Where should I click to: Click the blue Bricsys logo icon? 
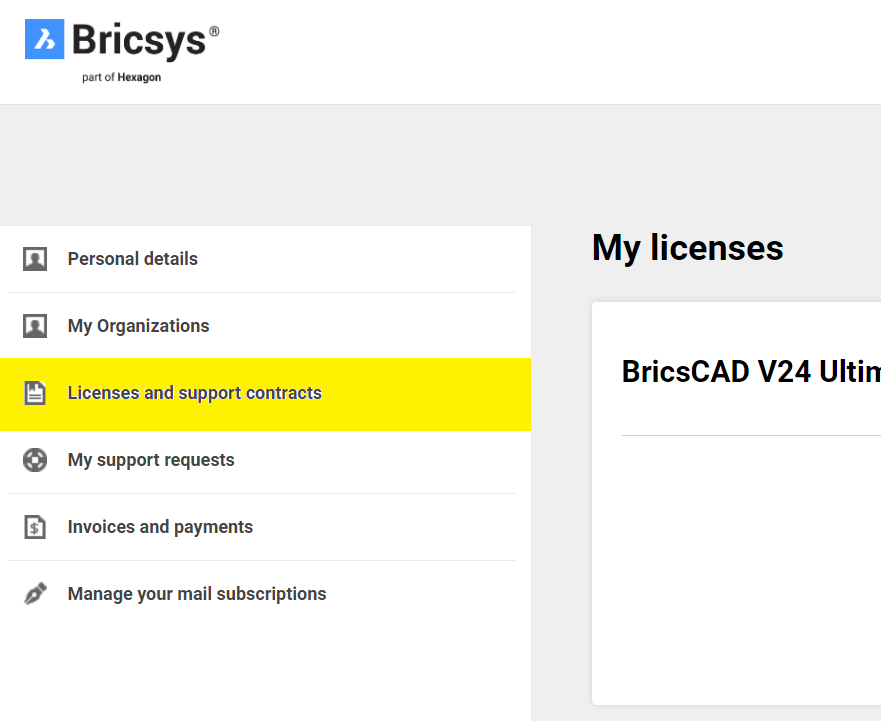point(44,39)
